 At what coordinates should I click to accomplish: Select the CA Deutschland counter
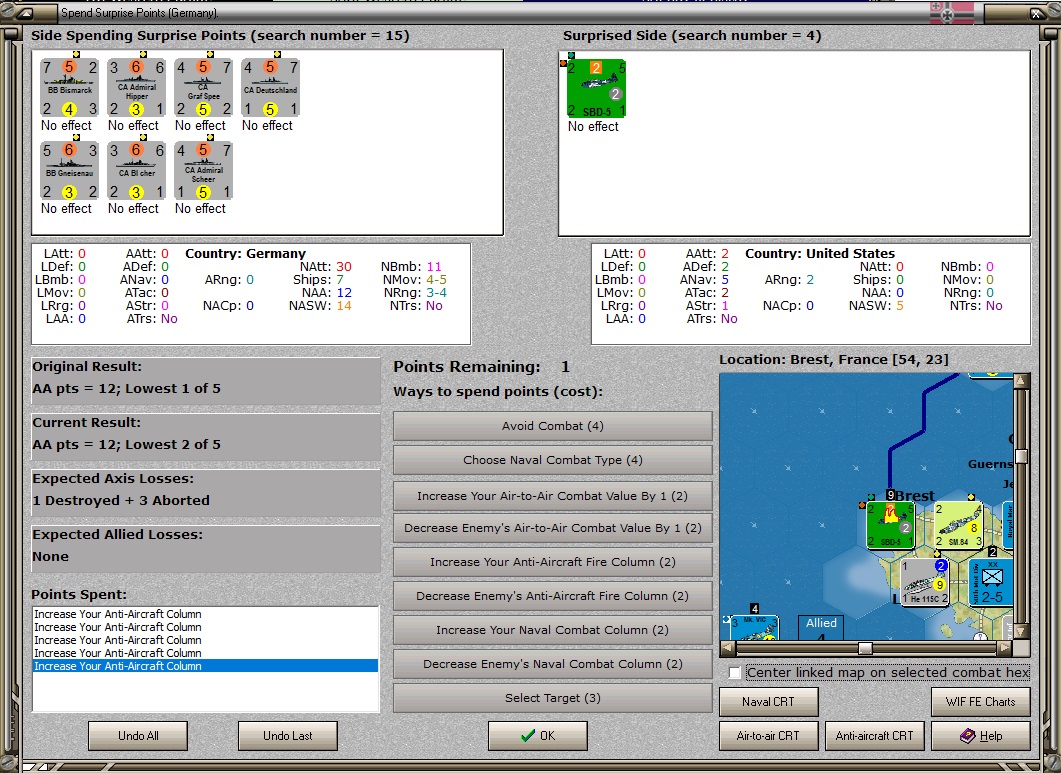pos(269,85)
